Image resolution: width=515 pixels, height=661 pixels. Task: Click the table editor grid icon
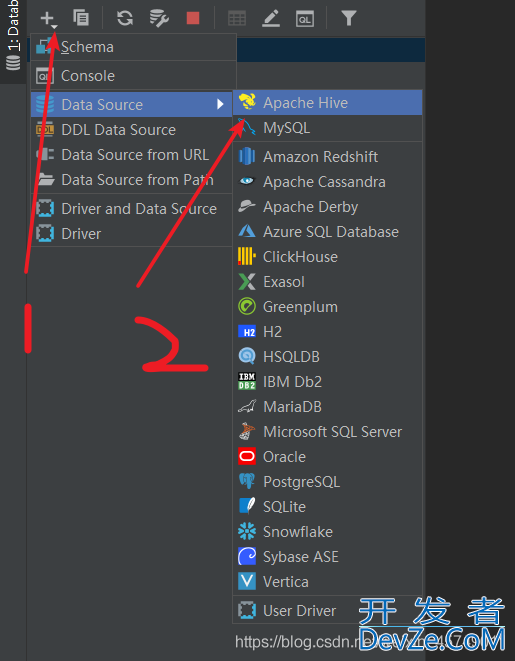(x=237, y=19)
